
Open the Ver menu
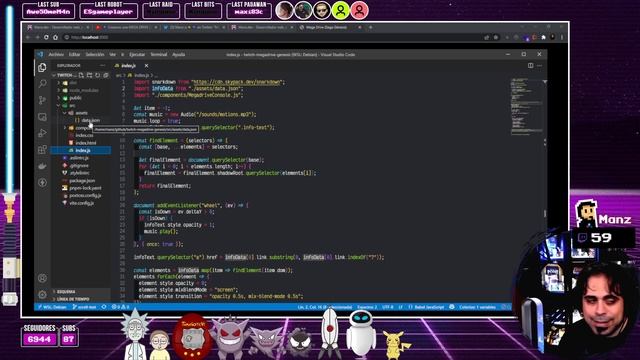coord(112,54)
